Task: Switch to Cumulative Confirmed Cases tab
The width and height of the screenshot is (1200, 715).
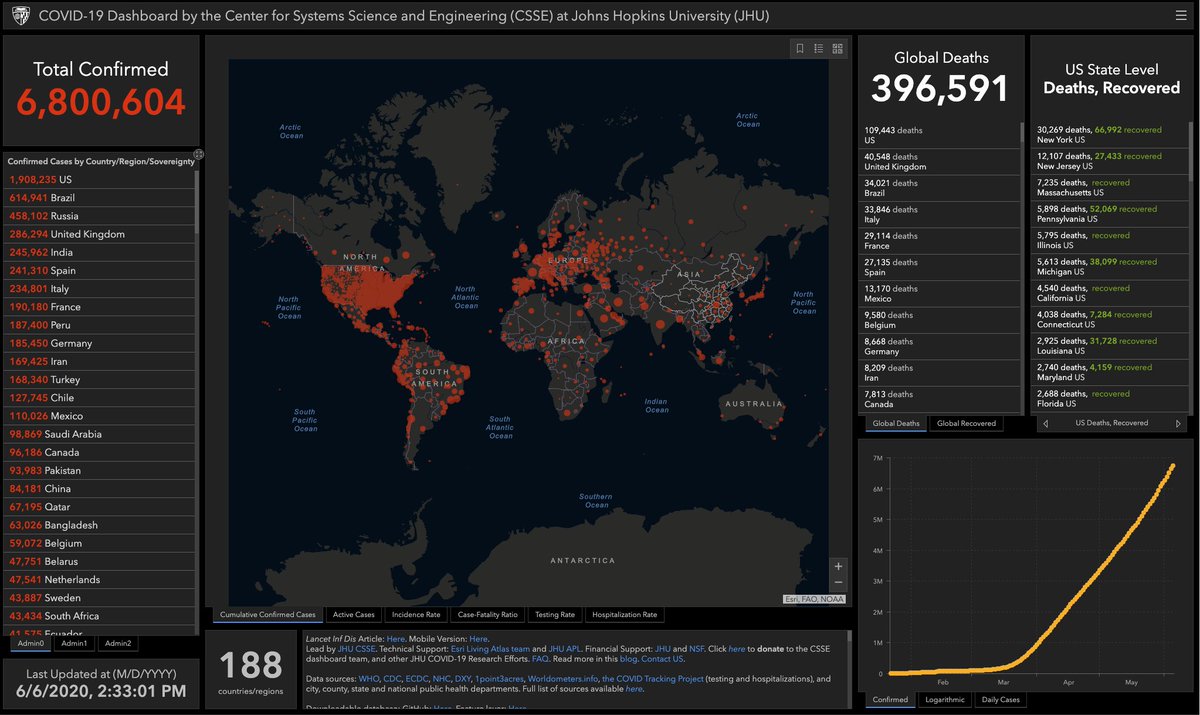Action: click(x=268, y=614)
